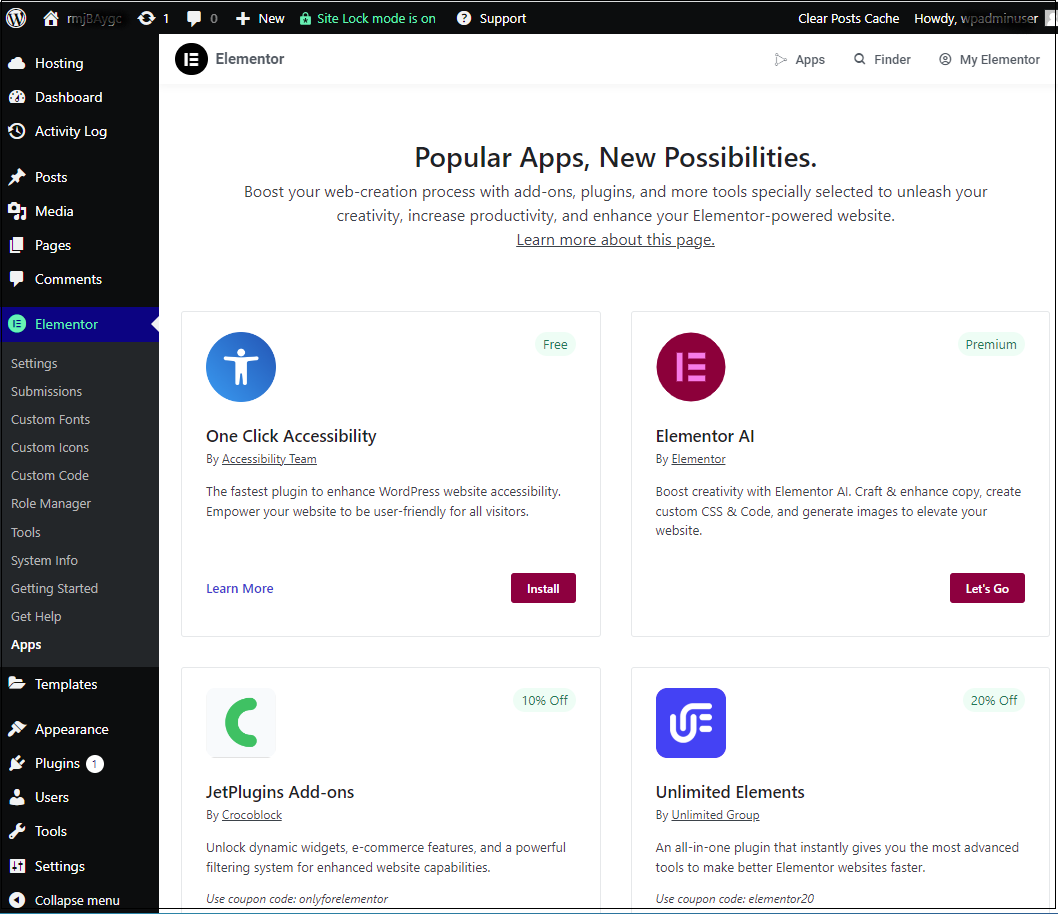Install the One Click Accessibility plugin
The height and width of the screenshot is (914, 1058).
point(543,588)
